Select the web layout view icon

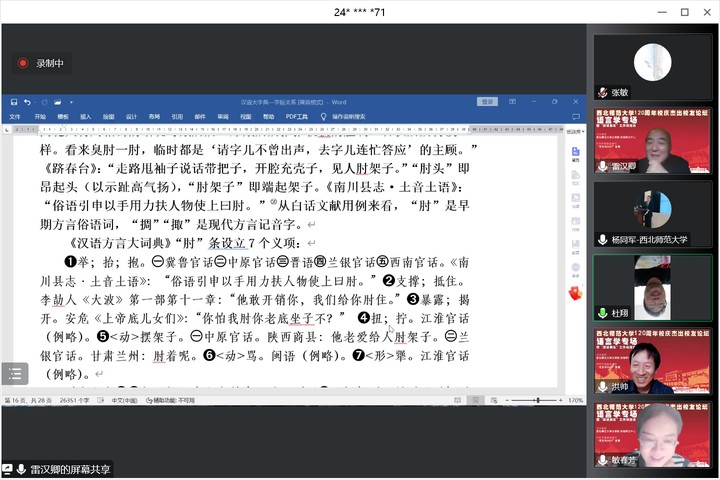click(x=494, y=401)
